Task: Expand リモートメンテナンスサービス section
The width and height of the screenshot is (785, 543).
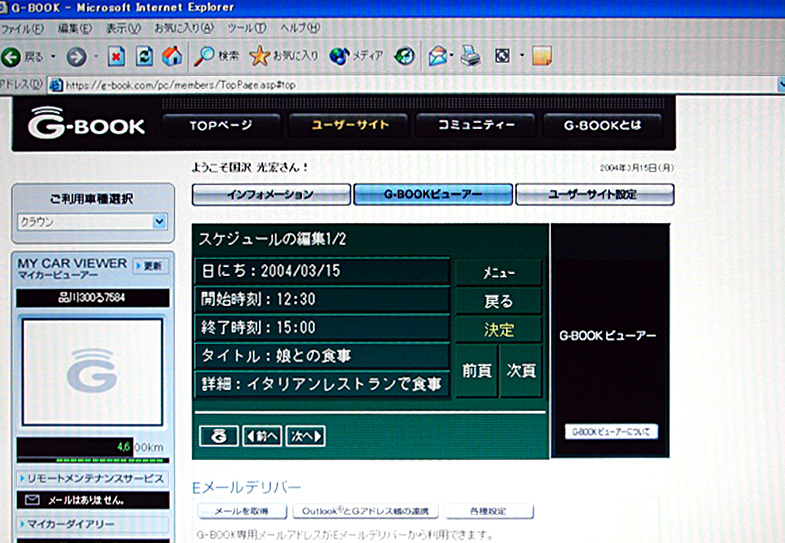Action: click(x=93, y=478)
